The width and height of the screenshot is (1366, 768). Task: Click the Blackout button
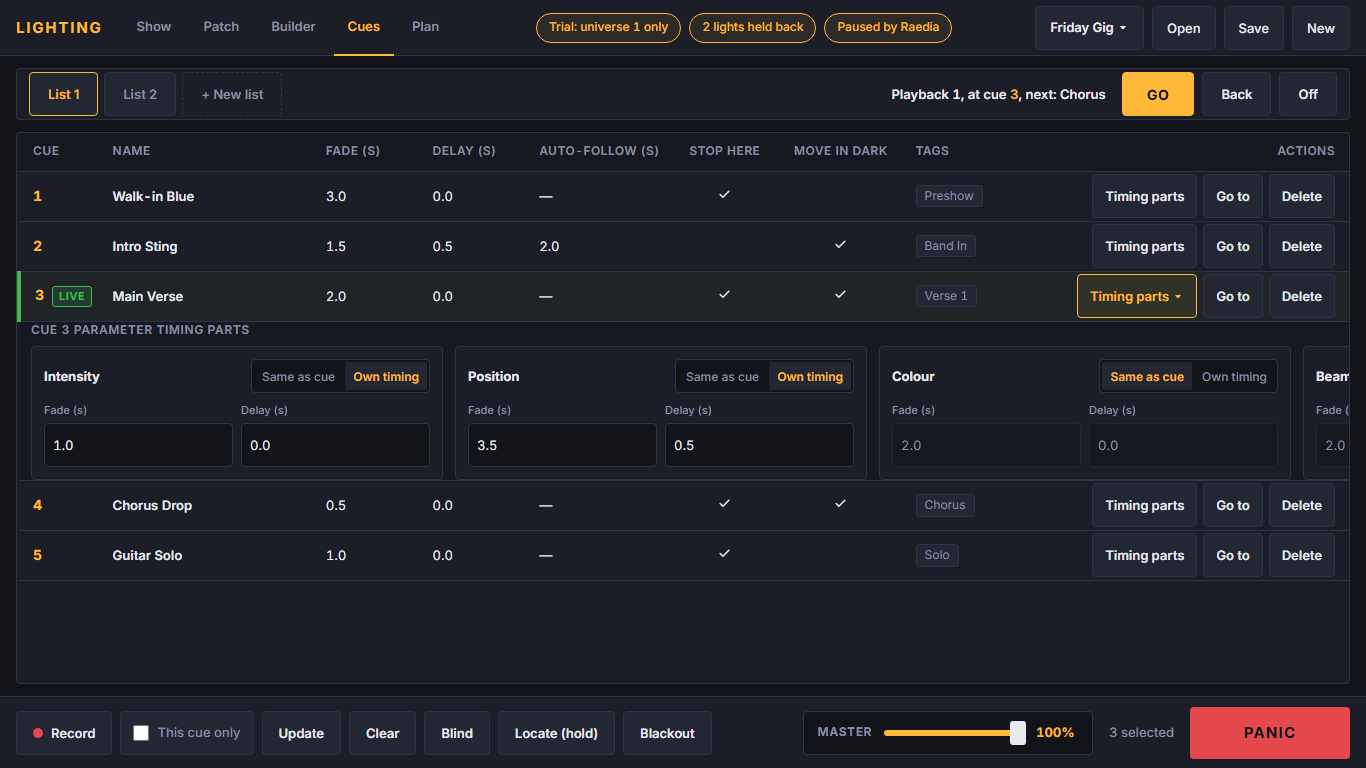667,733
